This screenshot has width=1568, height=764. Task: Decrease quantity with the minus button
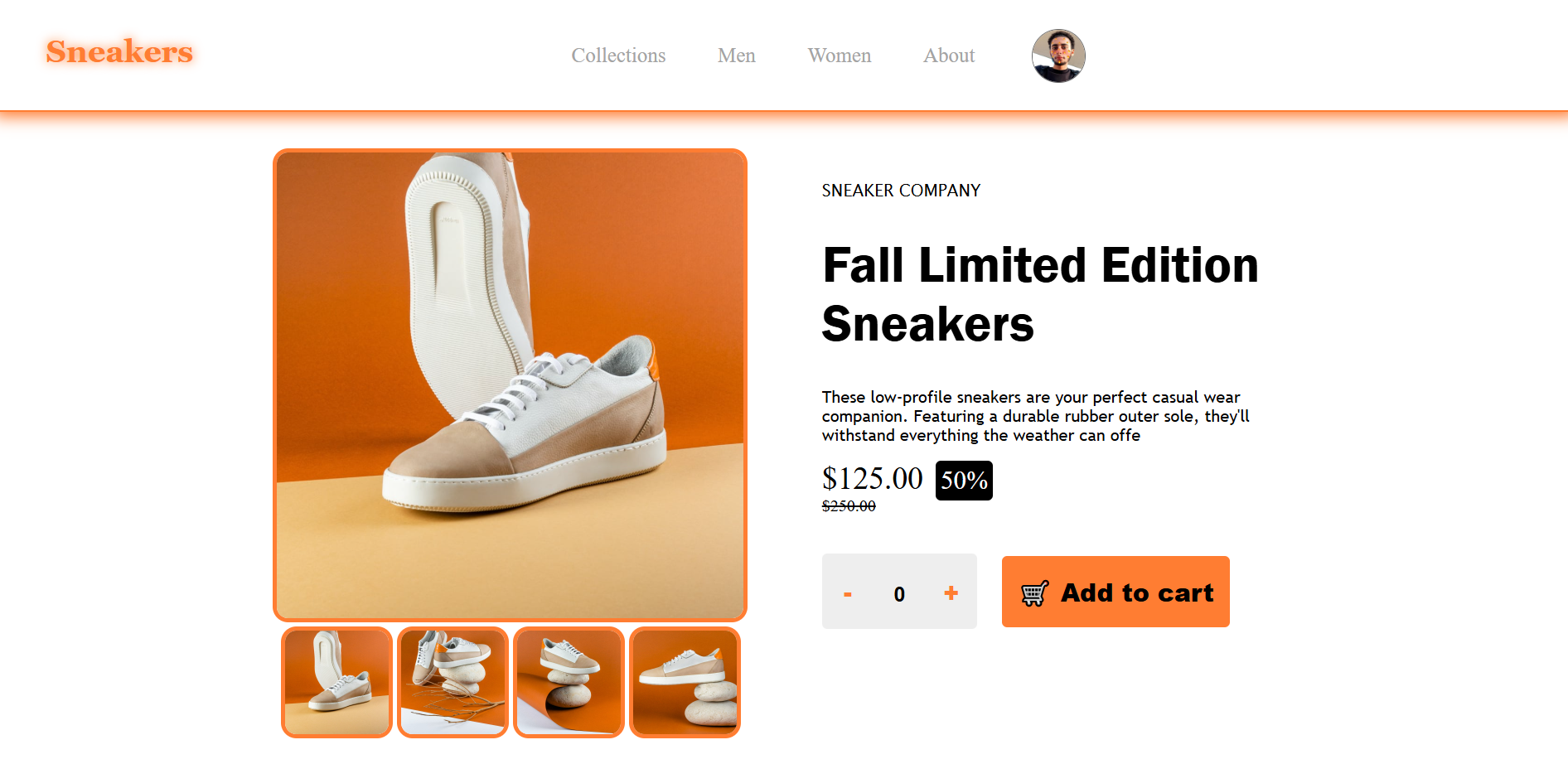coord(848,593)
